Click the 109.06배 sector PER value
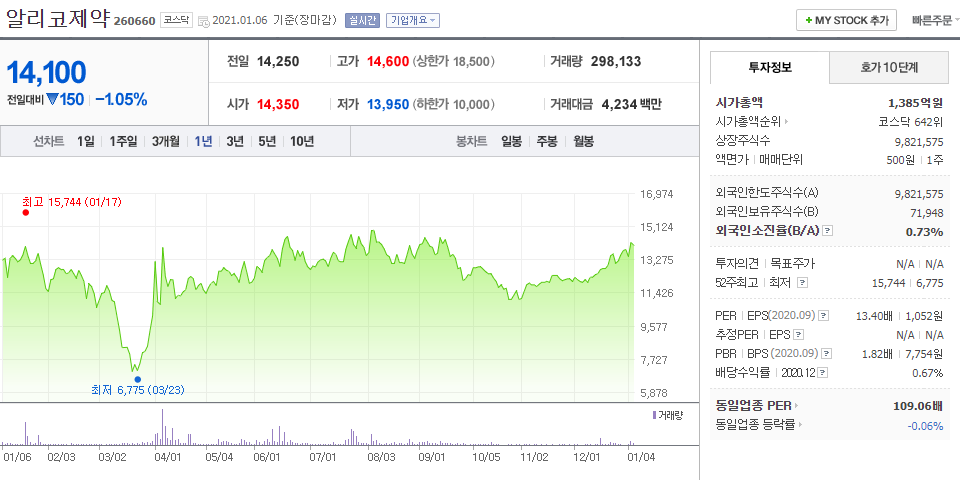 point(918,406)
